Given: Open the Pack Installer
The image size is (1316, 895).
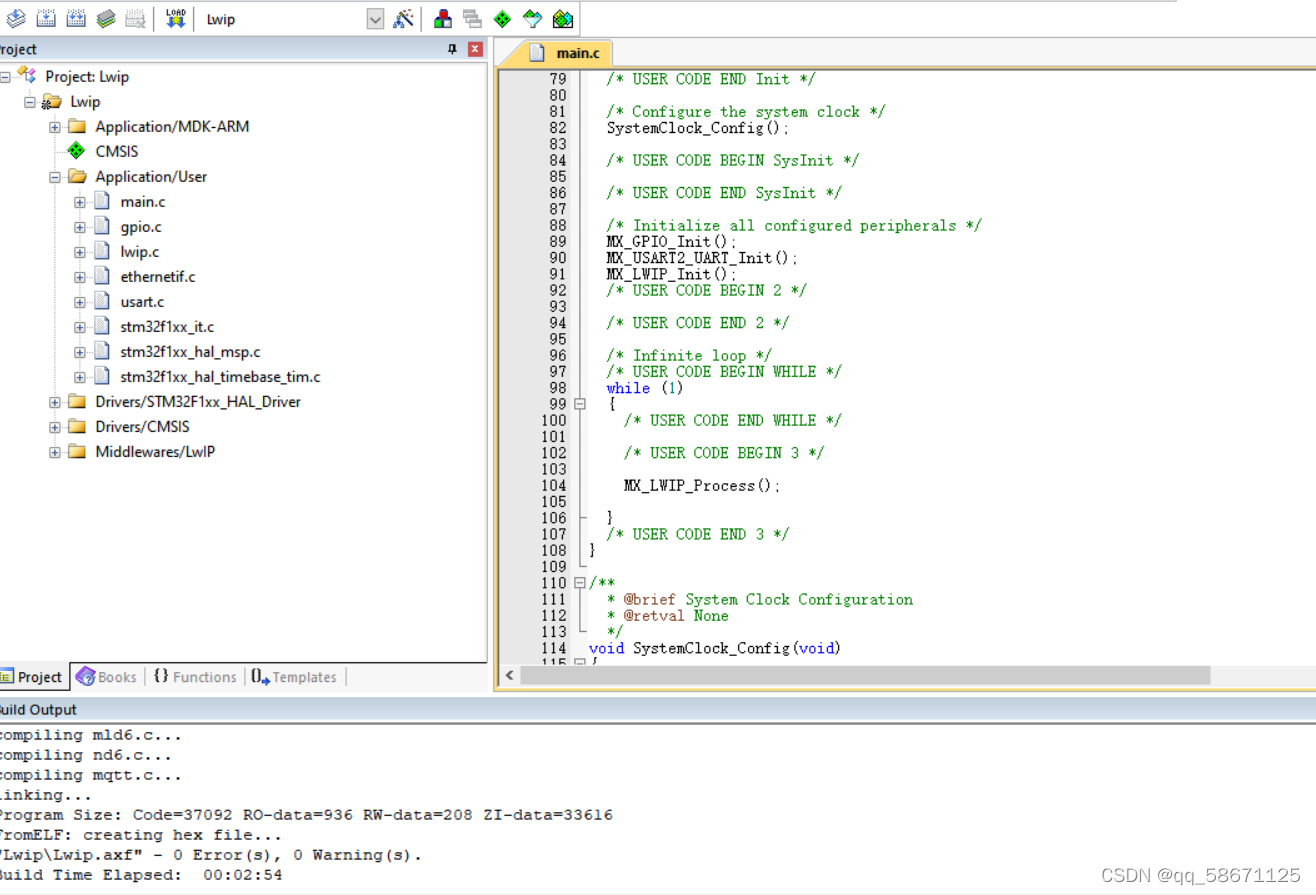Looking at the screenshot, I should tap(562, 18).
